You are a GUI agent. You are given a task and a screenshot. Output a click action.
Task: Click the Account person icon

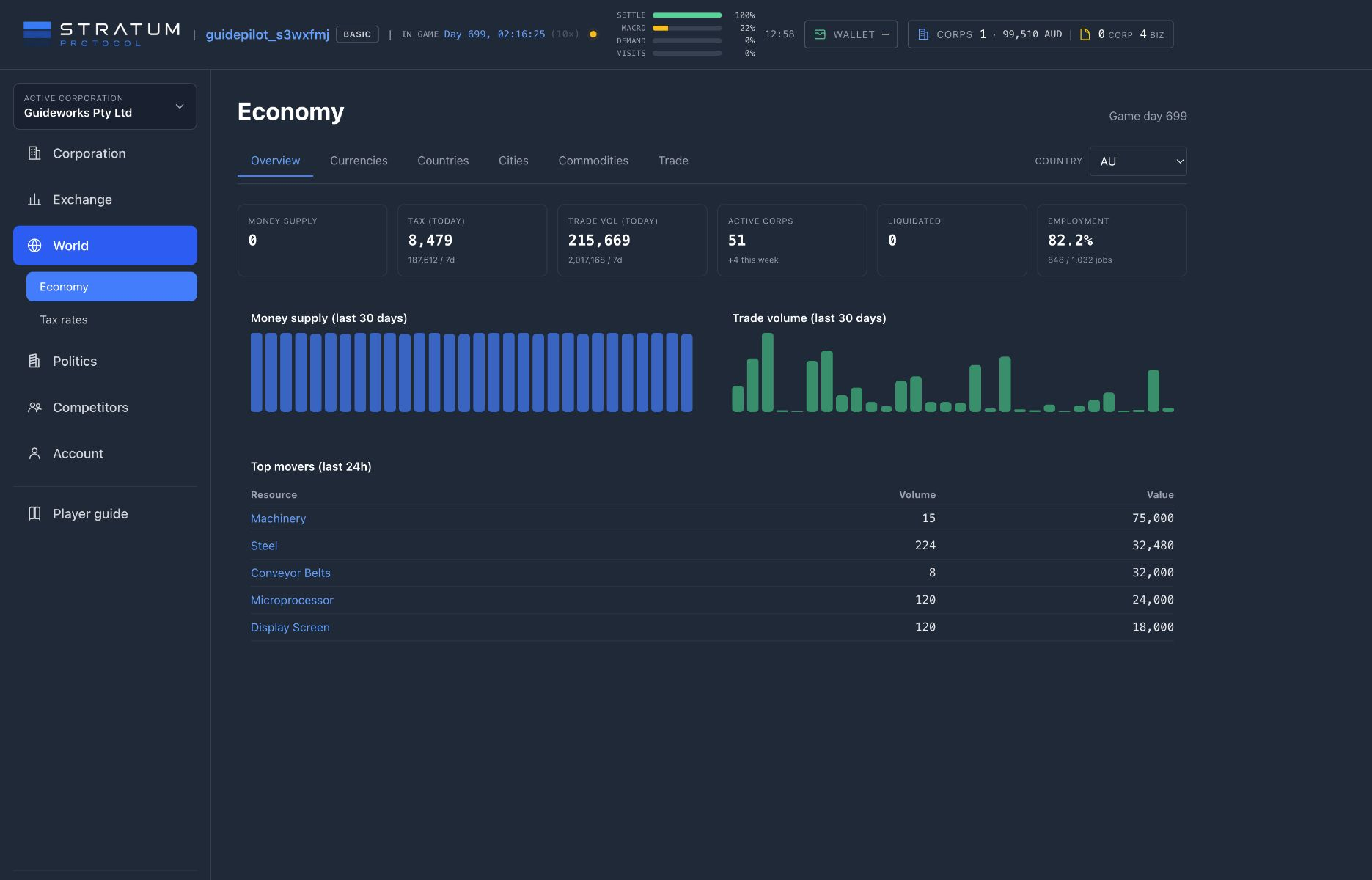pyautogui.click(x=34, y=453)
